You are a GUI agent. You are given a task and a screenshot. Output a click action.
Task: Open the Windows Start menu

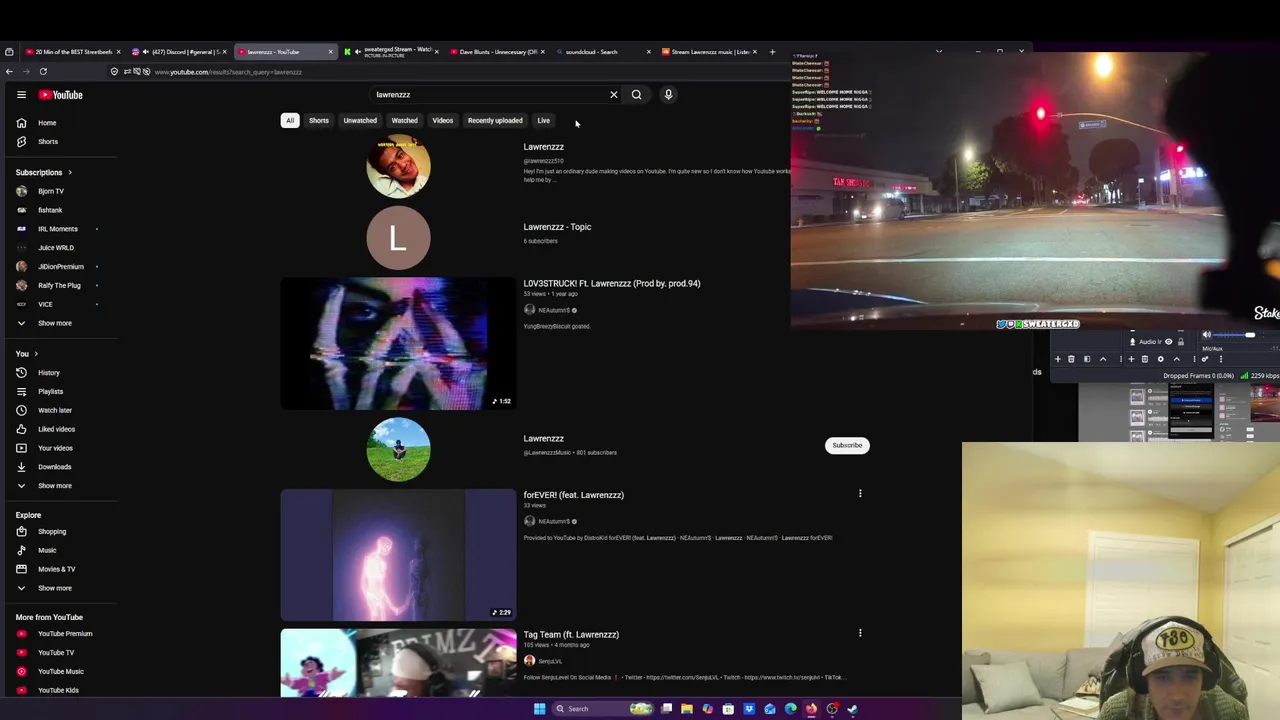point(539,709)
